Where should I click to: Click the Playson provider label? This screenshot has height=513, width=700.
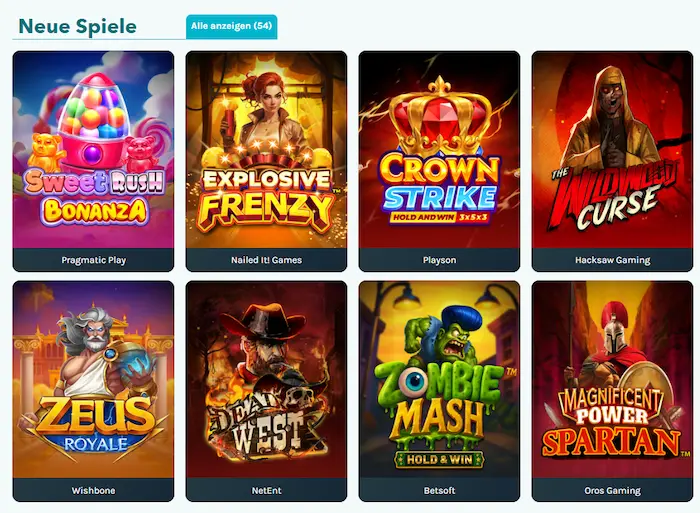point(440,260)
